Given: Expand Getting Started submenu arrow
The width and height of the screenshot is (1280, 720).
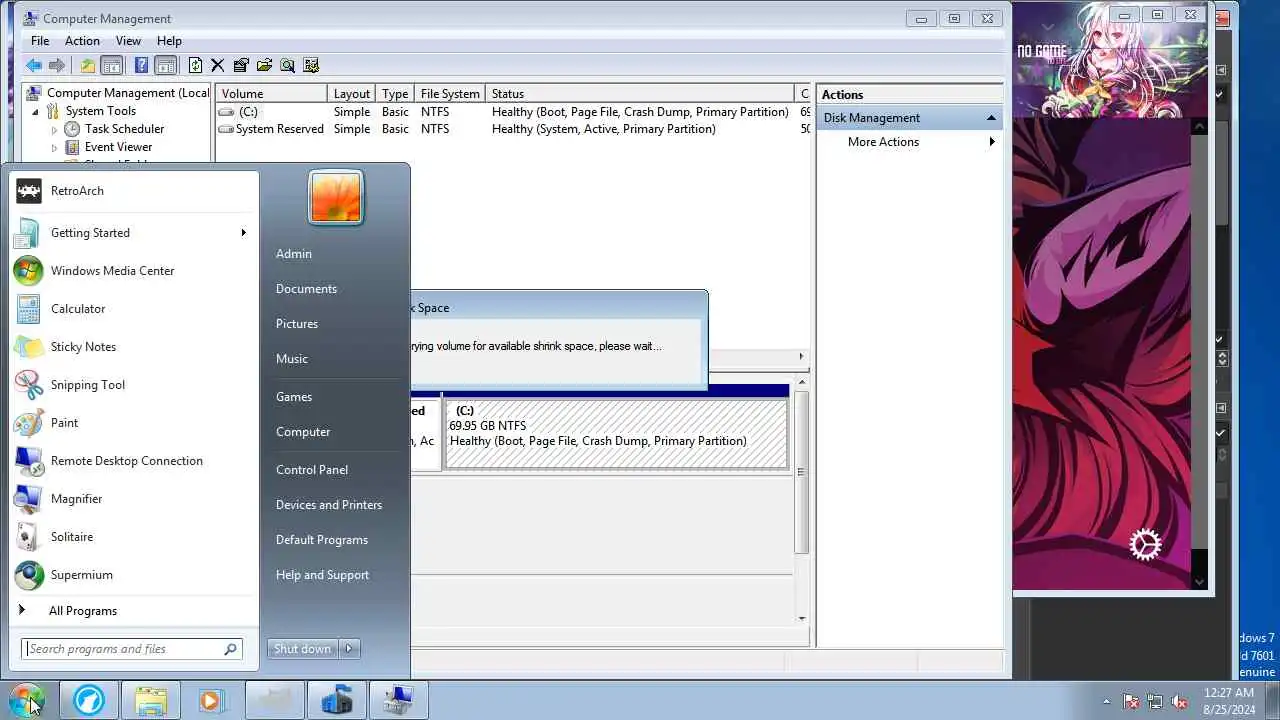Looking at the screenshot, I should pyautogui.click(x=243, y=233).
